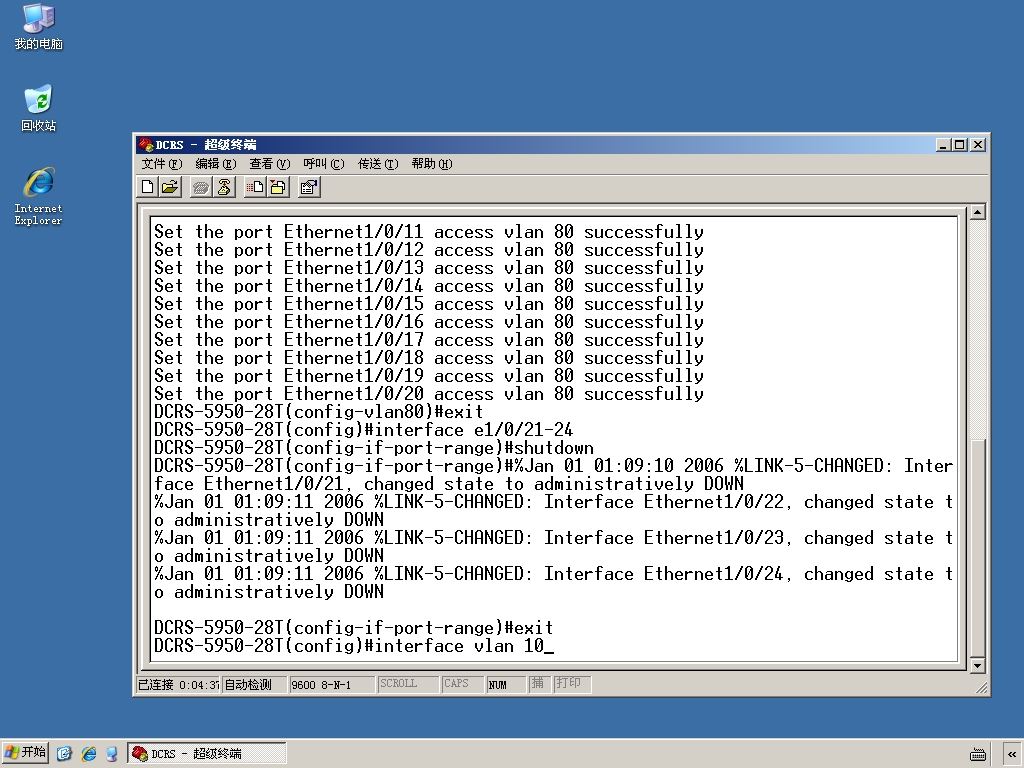Open My Computer desktop icon

pyautogui.click(x=39, y=27)
